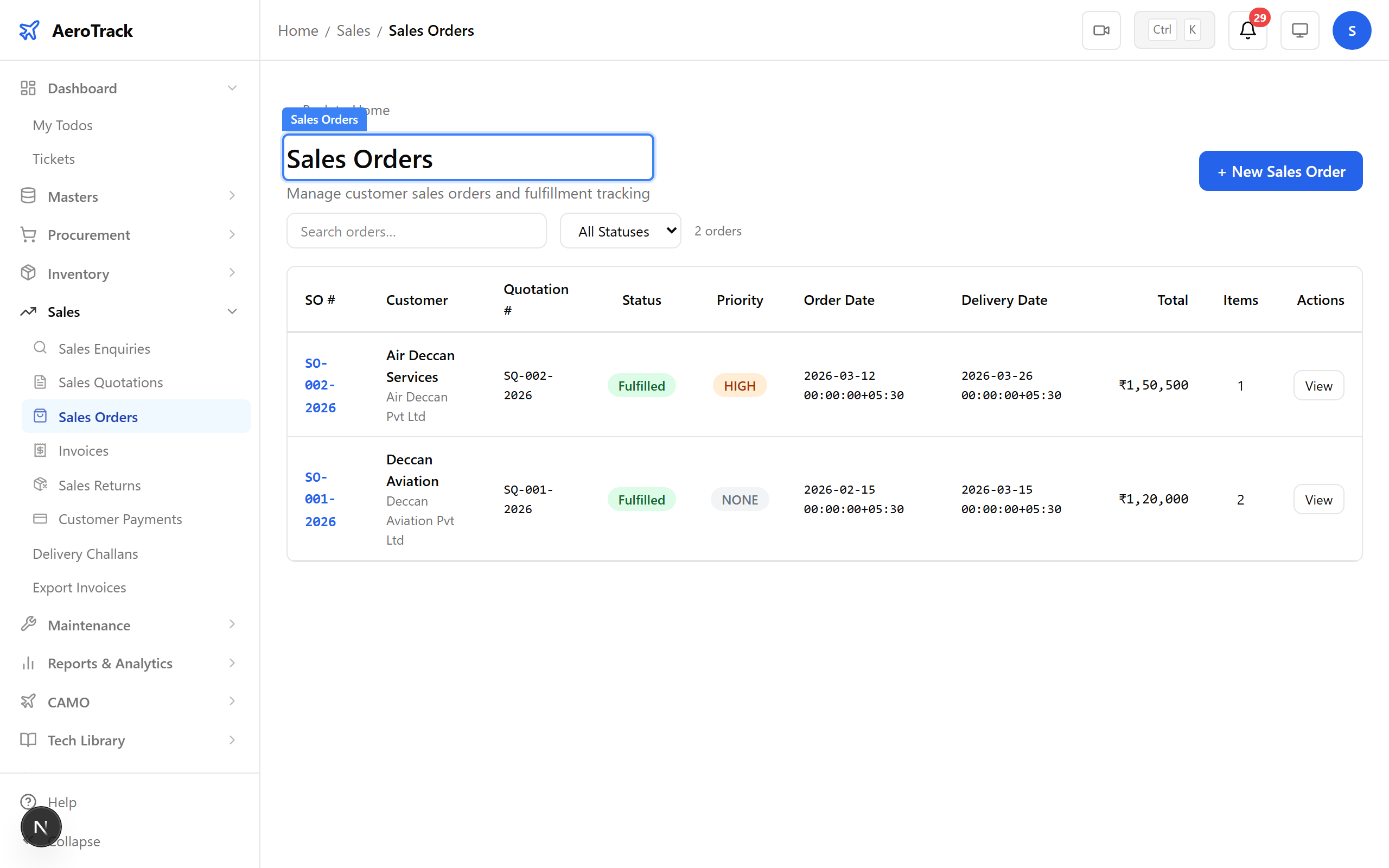Viewport: 1389px width, 868px height.
Task: Open notifications via the bell icon
Action: click(1247, 30)
